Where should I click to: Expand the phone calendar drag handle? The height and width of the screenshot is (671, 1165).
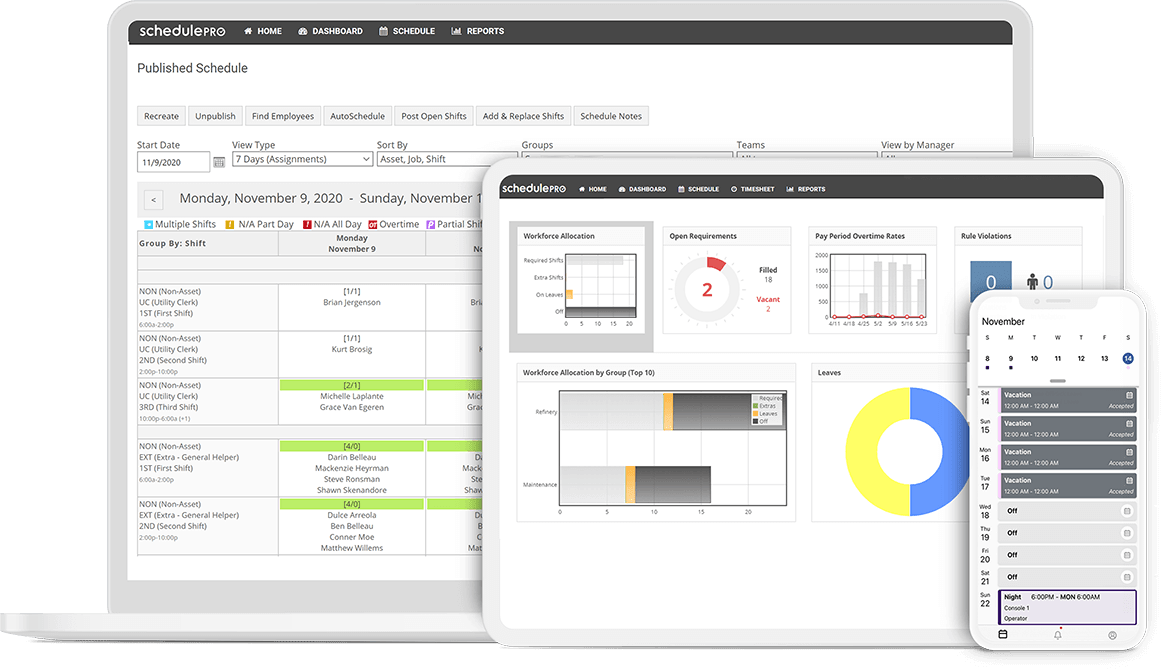pyautogui.click(x=1058, y=381)
